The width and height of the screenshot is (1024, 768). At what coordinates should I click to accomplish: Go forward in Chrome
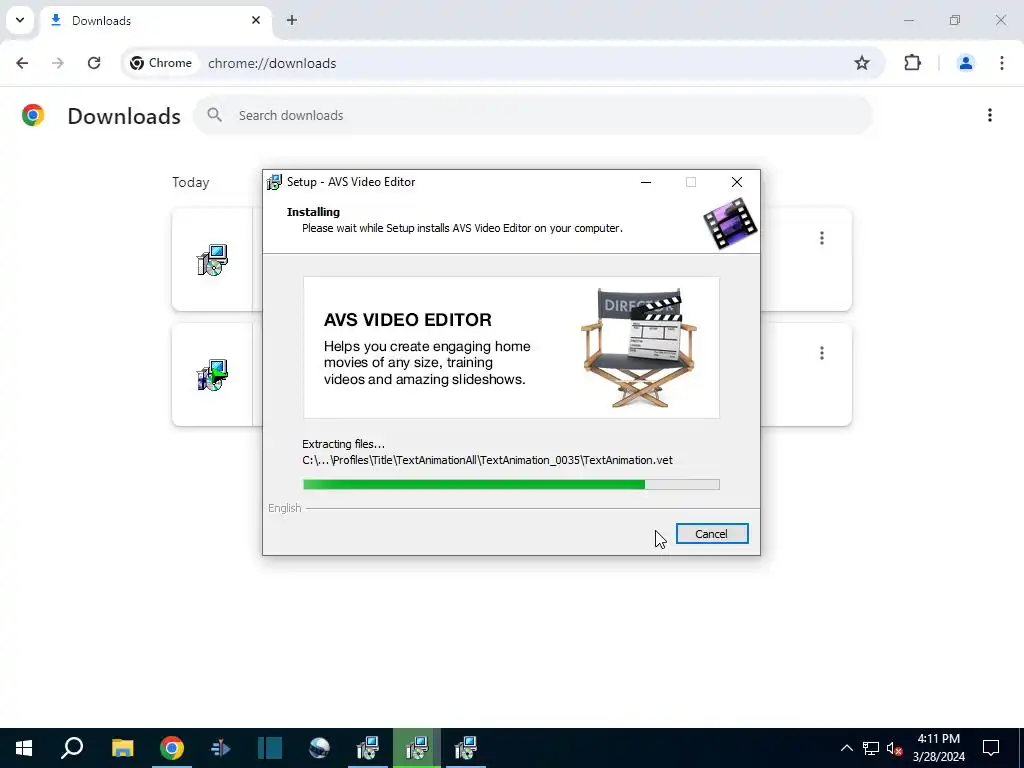58,63
